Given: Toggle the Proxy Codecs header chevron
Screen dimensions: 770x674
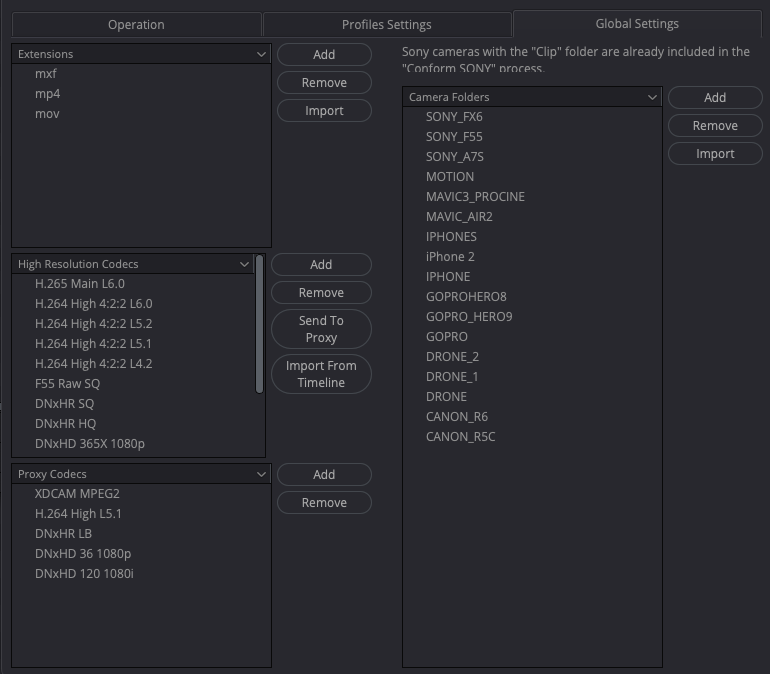Looking at the screenshot, I should 261,474.
